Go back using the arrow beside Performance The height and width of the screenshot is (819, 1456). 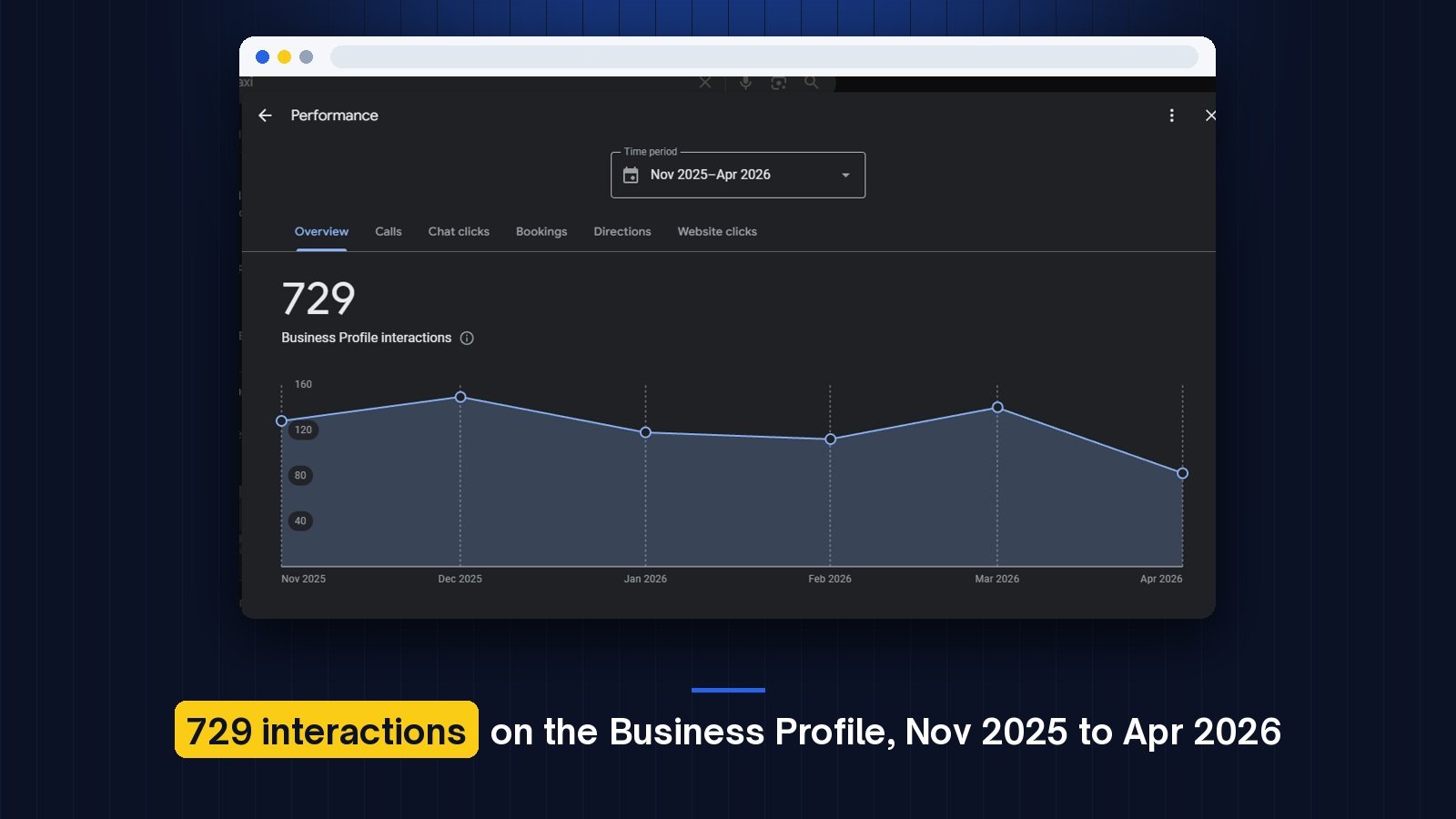(x=265, y=116)
